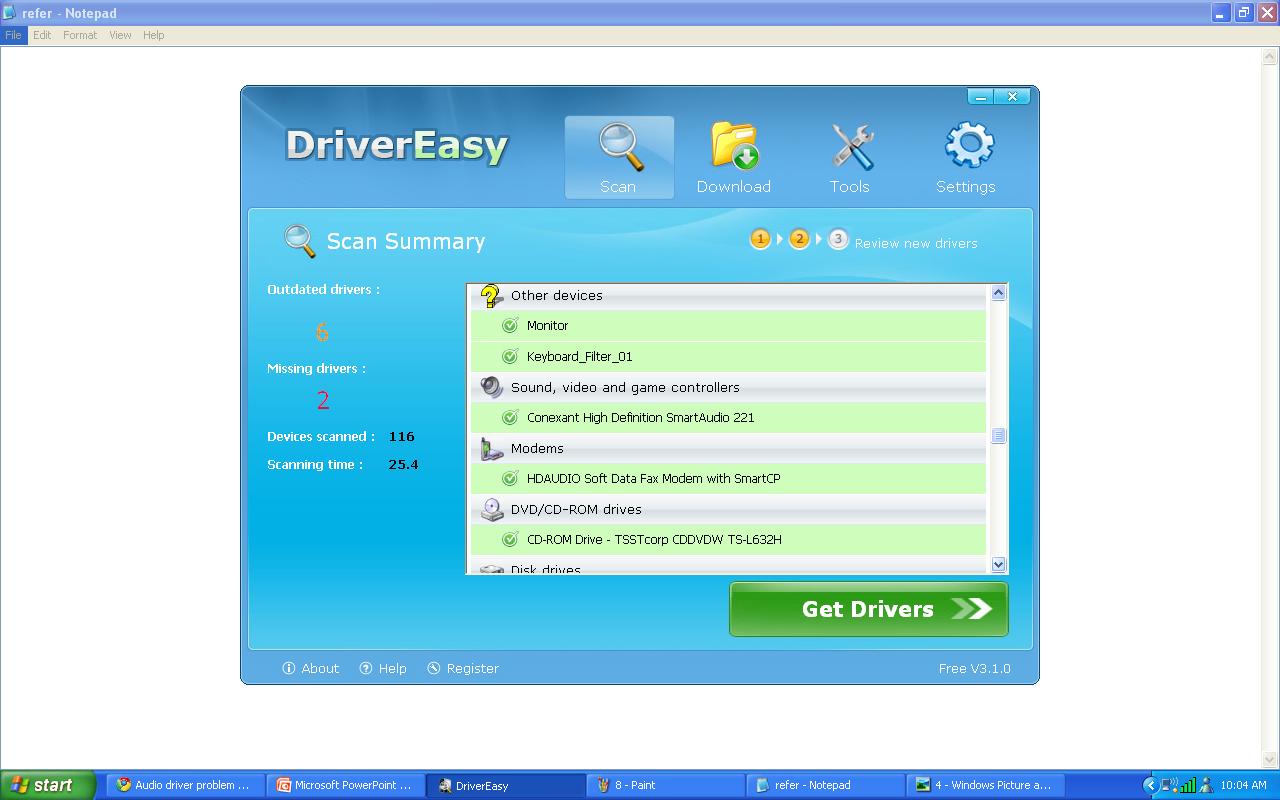Click the Modems category header
This screenshot has height=800, width=1280.
[x=729, y=448]
